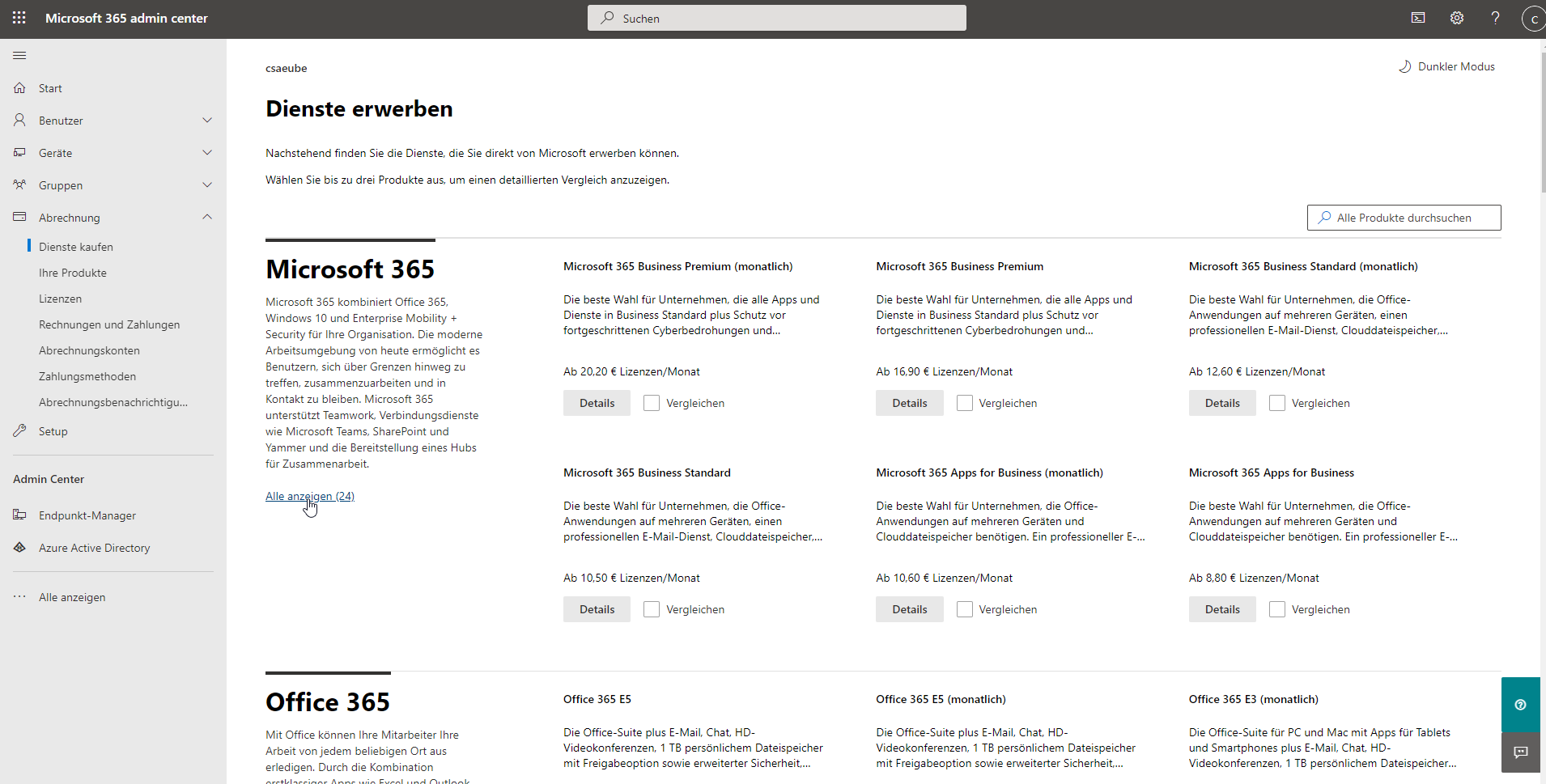Image resolution: width=1546 pixels, height=784 pixels.
Task: Open settings gear in header
Action: [1457, 18]
